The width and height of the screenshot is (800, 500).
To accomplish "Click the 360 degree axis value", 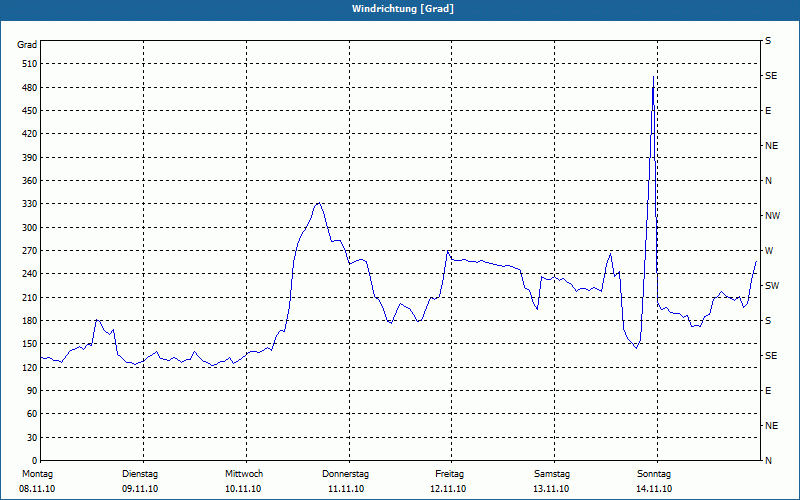I will (30, 181).
